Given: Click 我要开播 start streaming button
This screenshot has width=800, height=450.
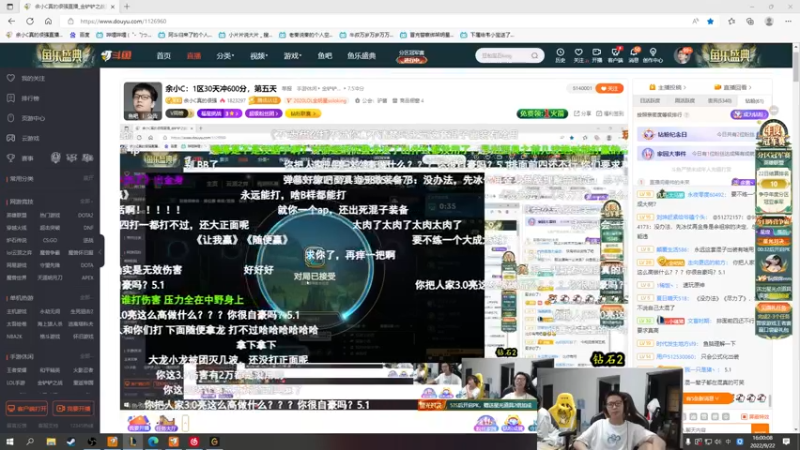Looking at the screenshot, I should (x=74, y=409).
